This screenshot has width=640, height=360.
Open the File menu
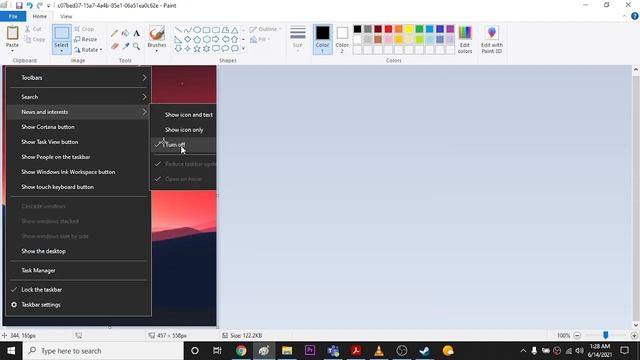click(13, 16)
